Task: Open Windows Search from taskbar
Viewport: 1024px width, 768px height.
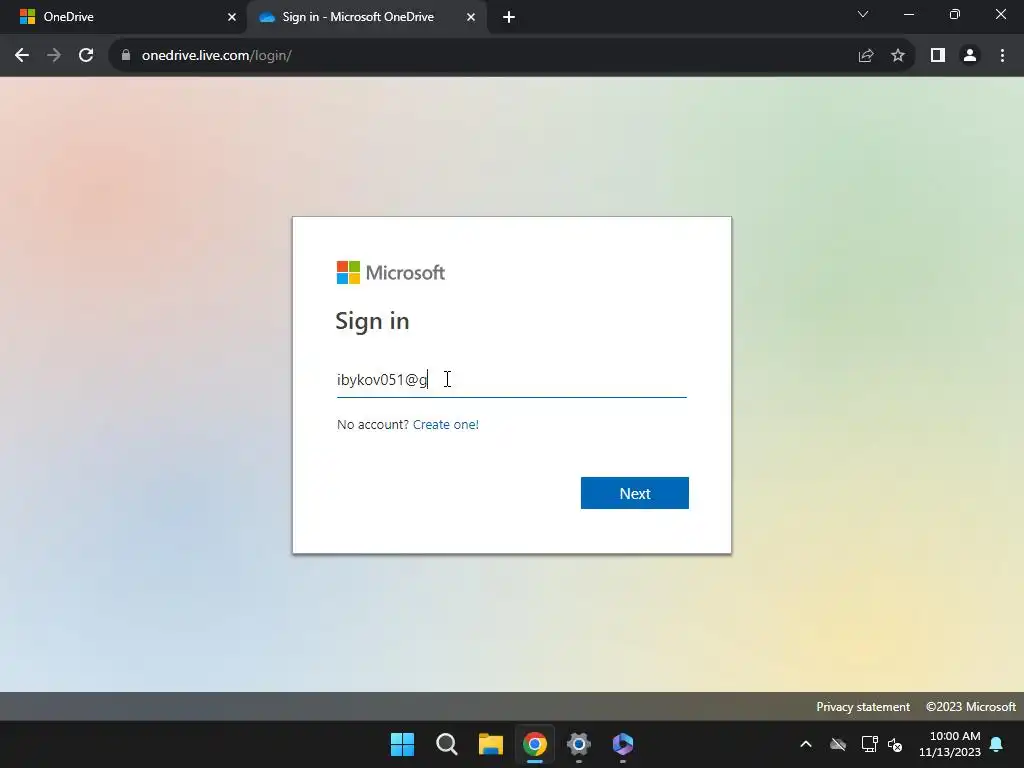Action: [447, 744]
